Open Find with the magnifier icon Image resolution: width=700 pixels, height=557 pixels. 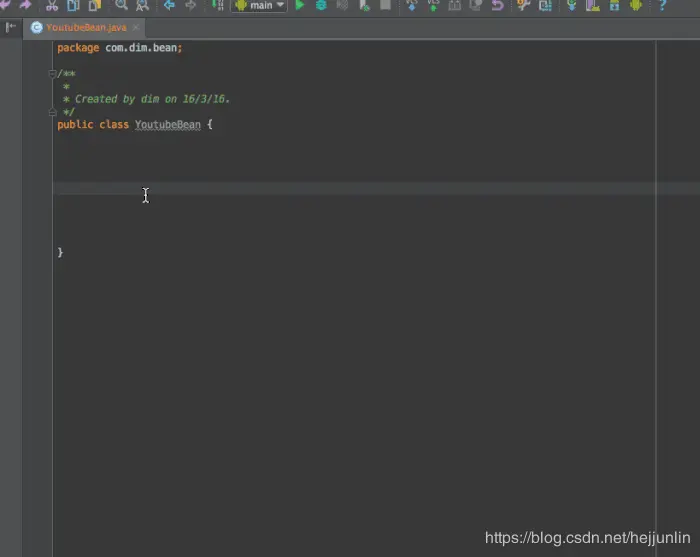point(121,5)
